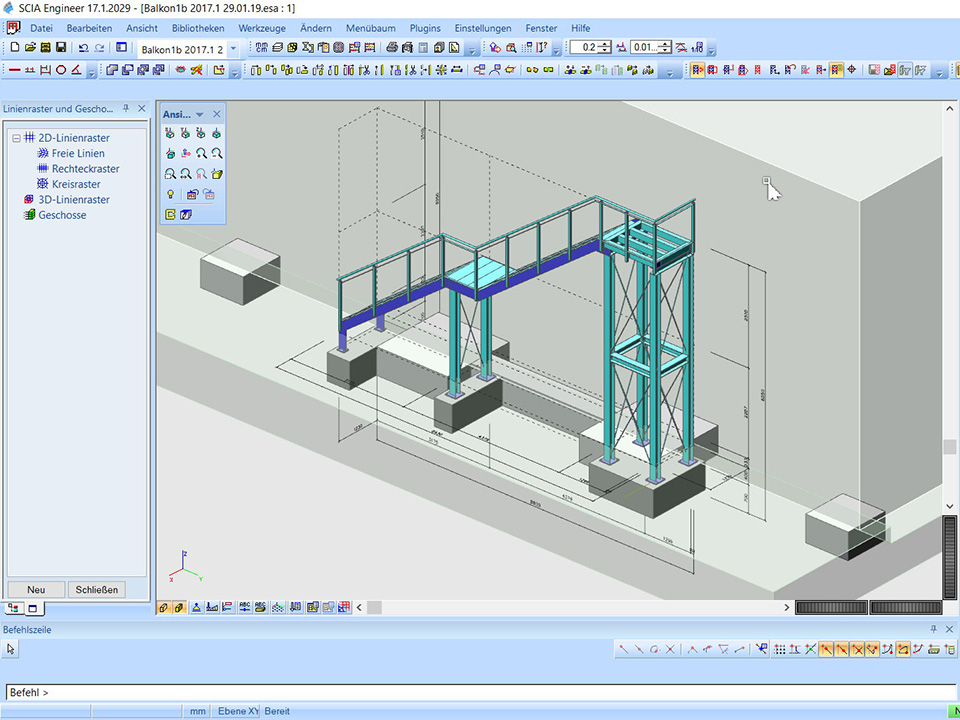Toggle the first highlighted selection filter icon
The width and height of the screenshot is (960, 720).
pyautogui.click(x=697, y=70)
